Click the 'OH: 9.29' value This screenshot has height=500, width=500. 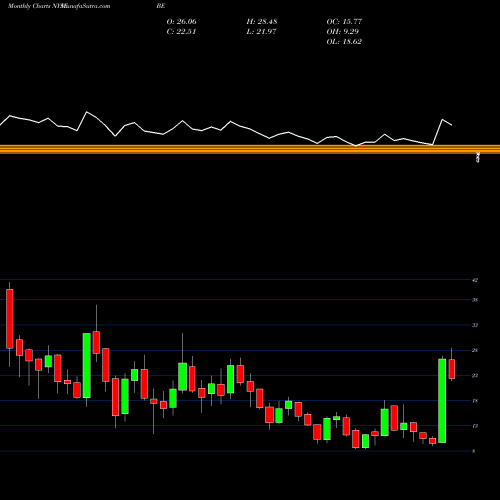[342, 32]
